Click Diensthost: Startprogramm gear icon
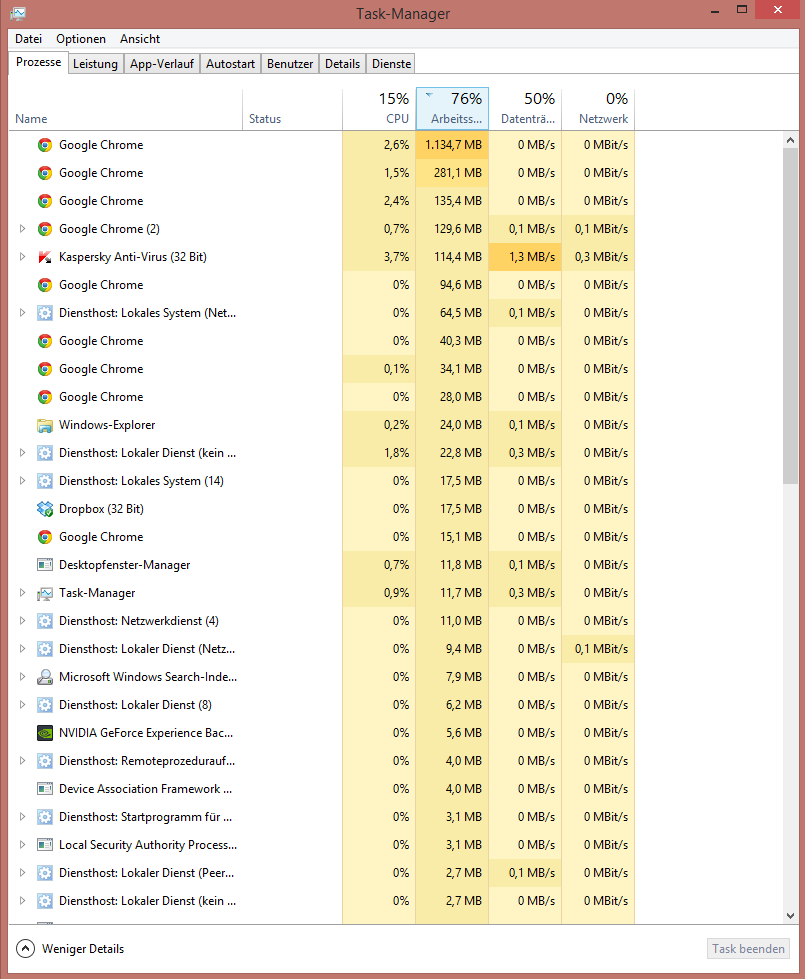Image resolution: width=805 pixels, height=979 pixels. tap(44, 817)
